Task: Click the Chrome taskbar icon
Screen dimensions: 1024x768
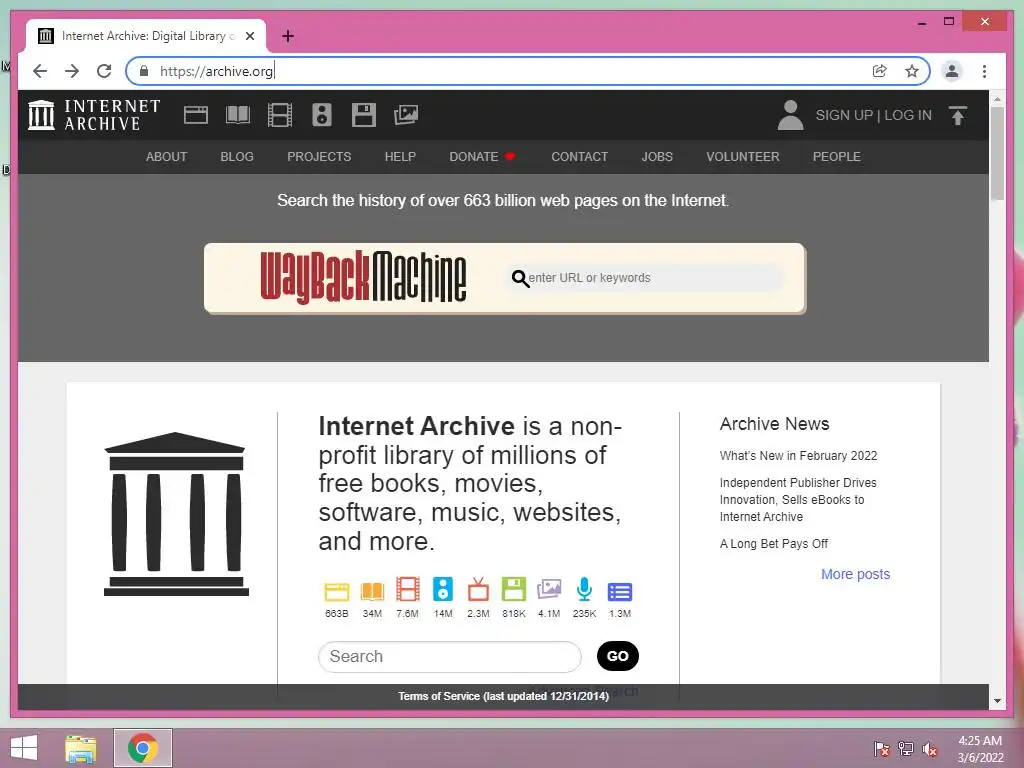Action: [143, 748]
